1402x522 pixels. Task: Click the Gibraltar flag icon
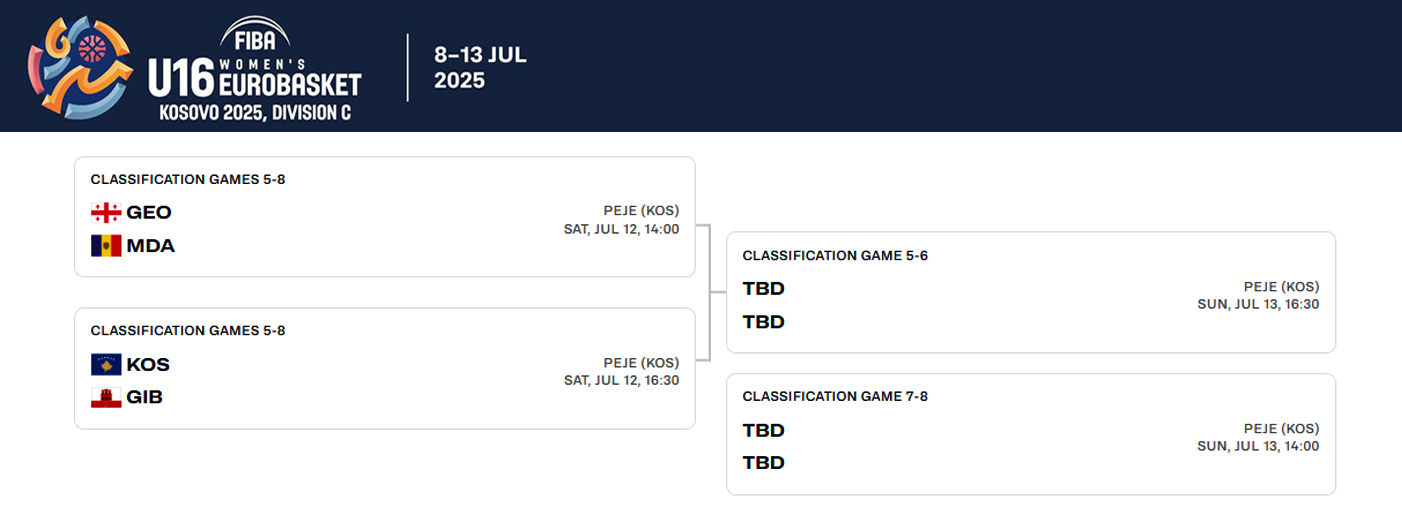pyautogui.click(x=106, y=397)
